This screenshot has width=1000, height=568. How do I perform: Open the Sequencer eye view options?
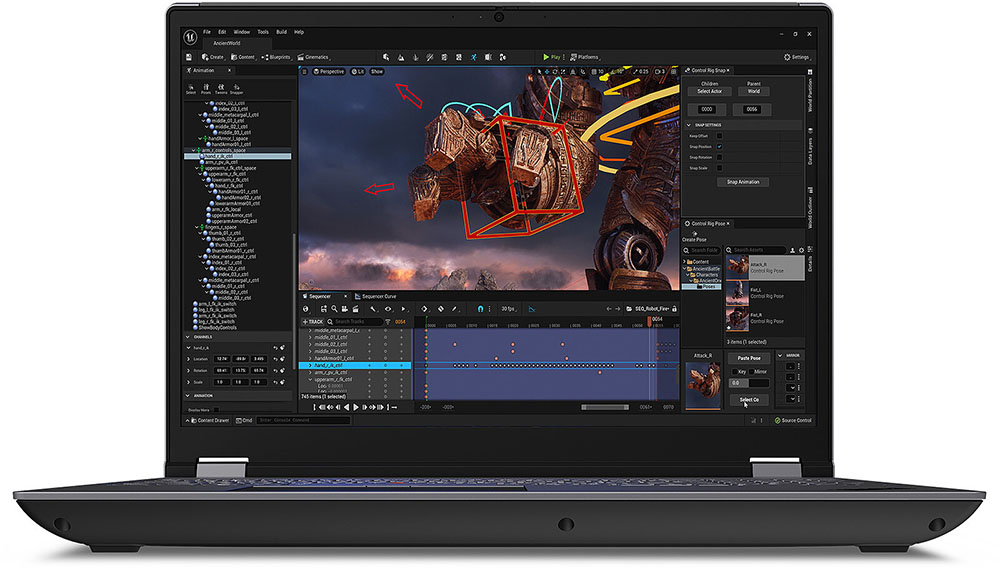pos(388,309)
